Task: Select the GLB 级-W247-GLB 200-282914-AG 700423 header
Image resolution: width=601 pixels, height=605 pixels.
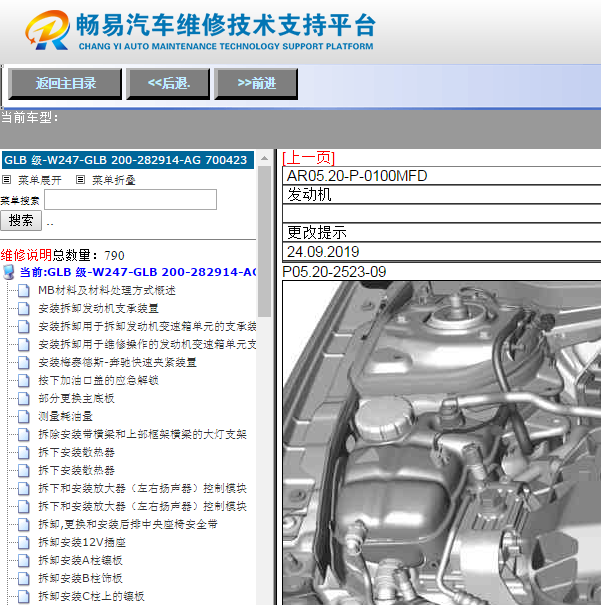Action: coord(126,160)
